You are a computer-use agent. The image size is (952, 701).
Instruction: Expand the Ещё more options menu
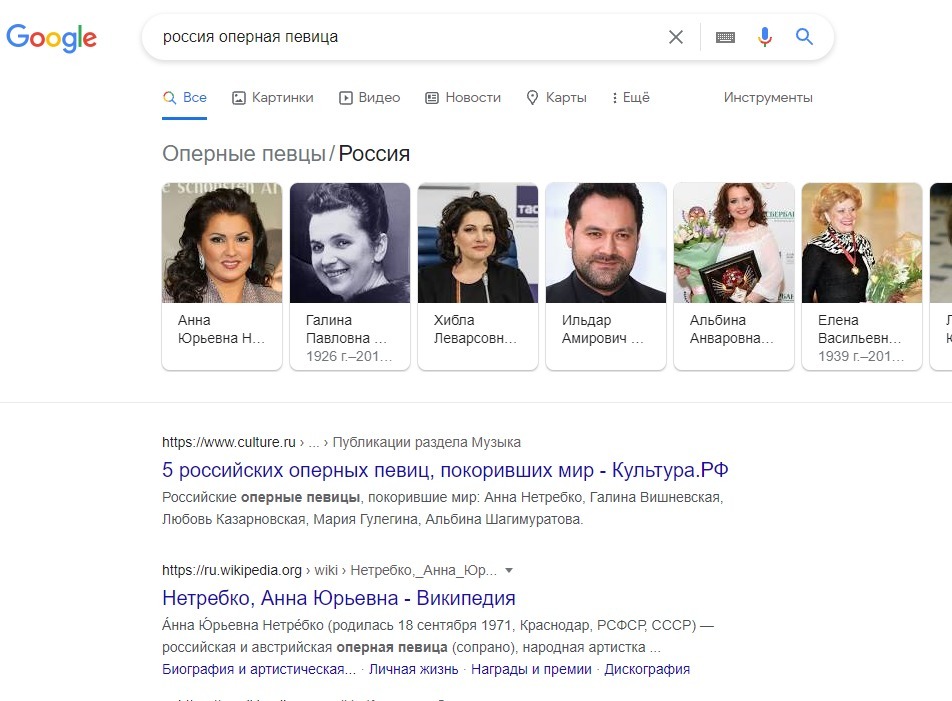click(631, 98)
